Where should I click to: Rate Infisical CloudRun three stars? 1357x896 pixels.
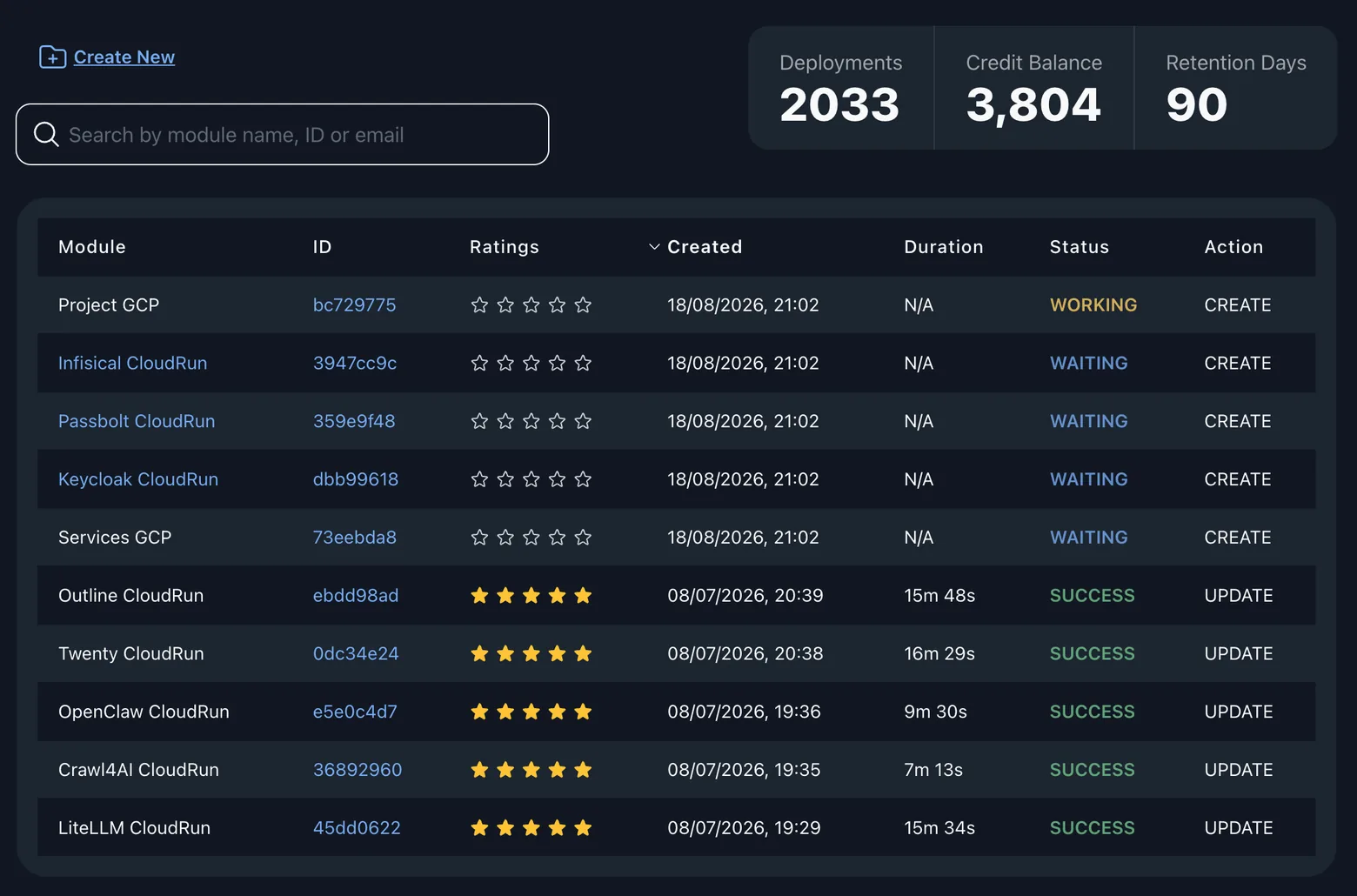tap(531, 363)
